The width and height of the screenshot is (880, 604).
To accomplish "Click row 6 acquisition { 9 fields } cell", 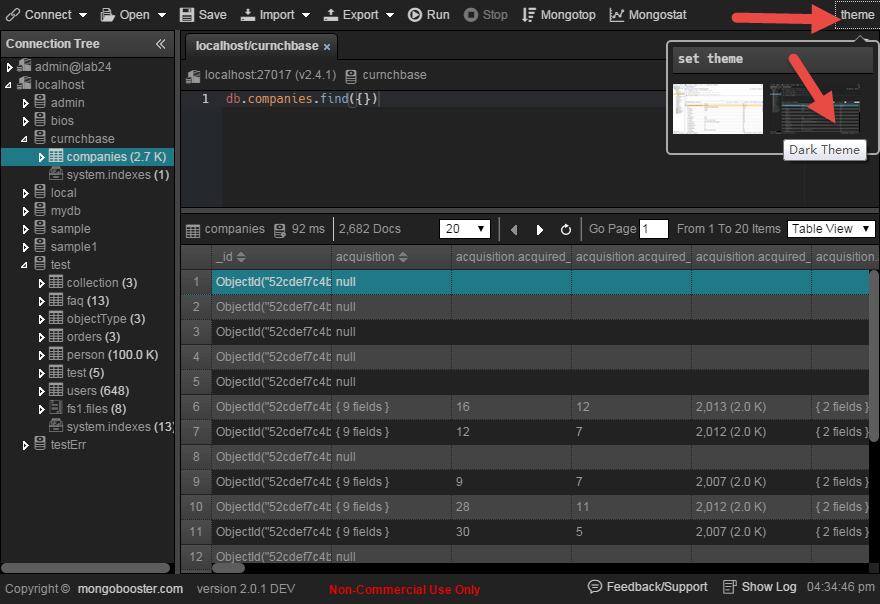I will click(391, 407).
